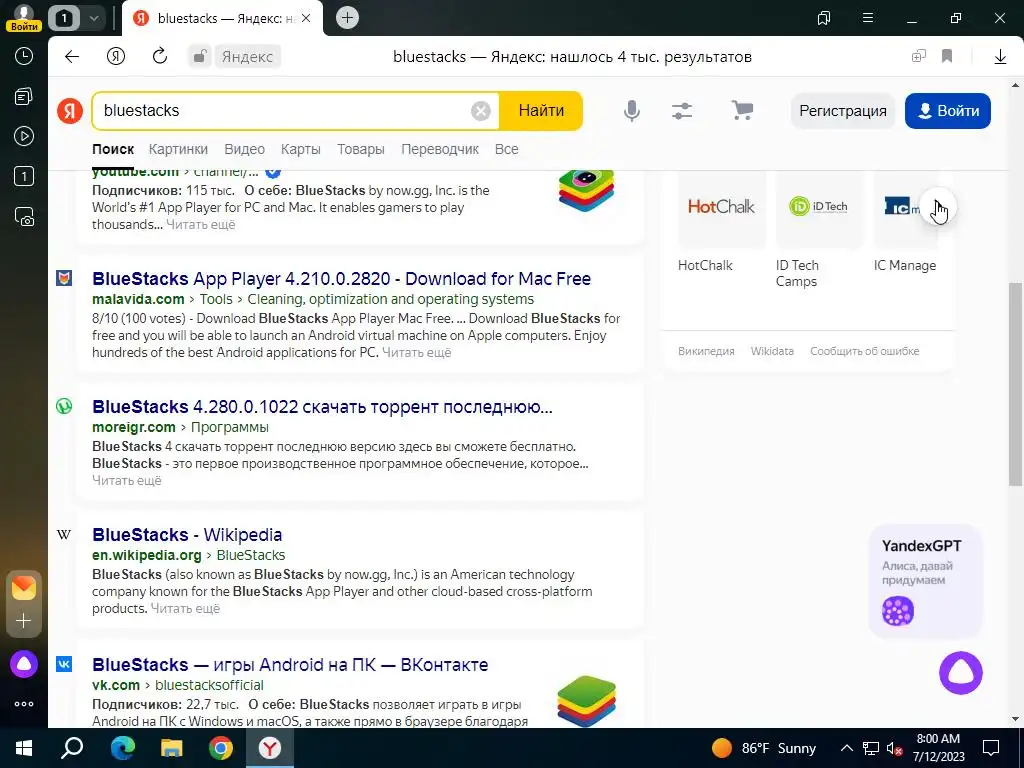Viewport: 1024px width, 768px height.
Task: Open BlueStacks 4.280.0.1022 torrent result link
Action: 323,407
